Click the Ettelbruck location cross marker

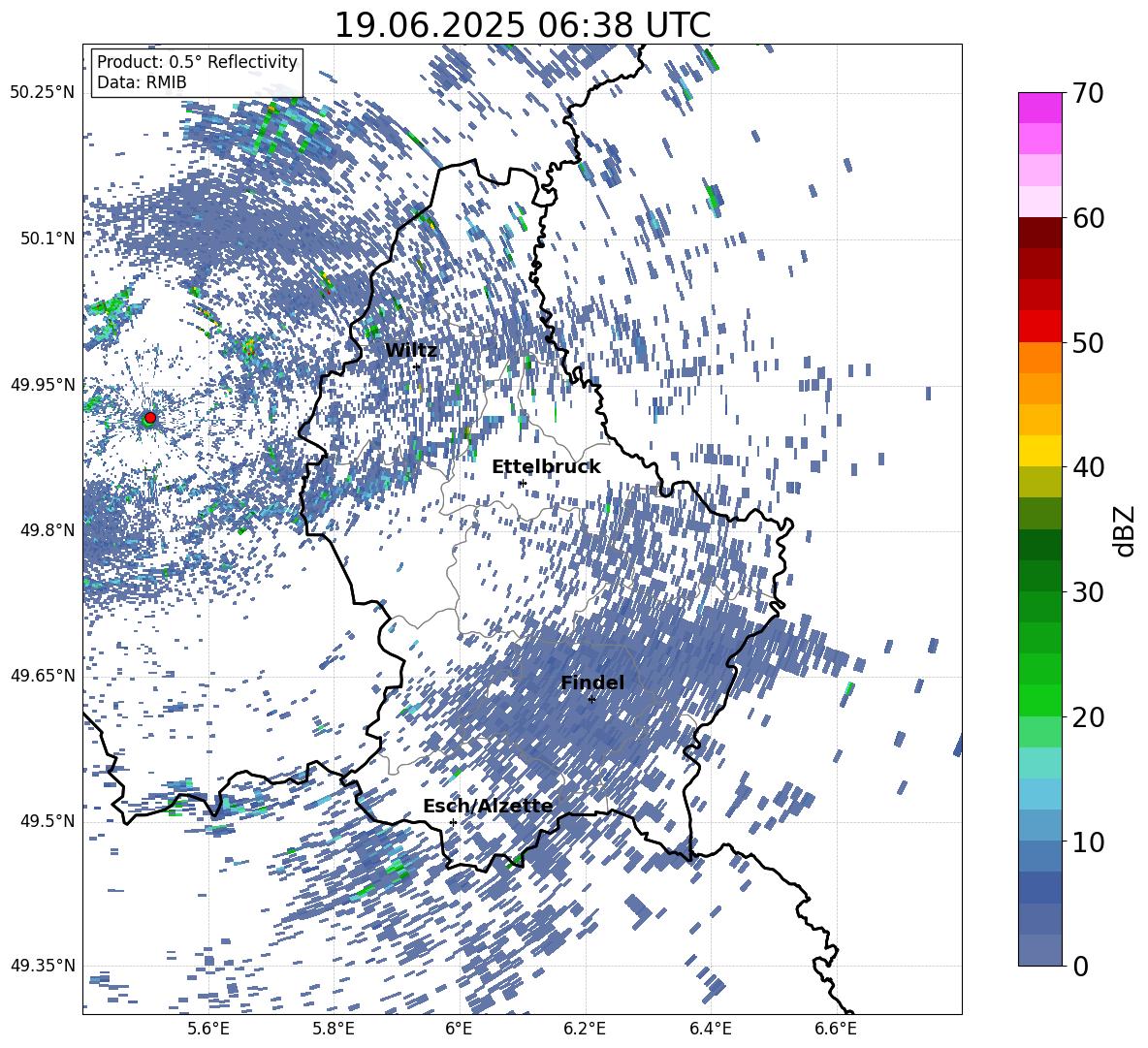pyautogui.click(x=522, y=483)
